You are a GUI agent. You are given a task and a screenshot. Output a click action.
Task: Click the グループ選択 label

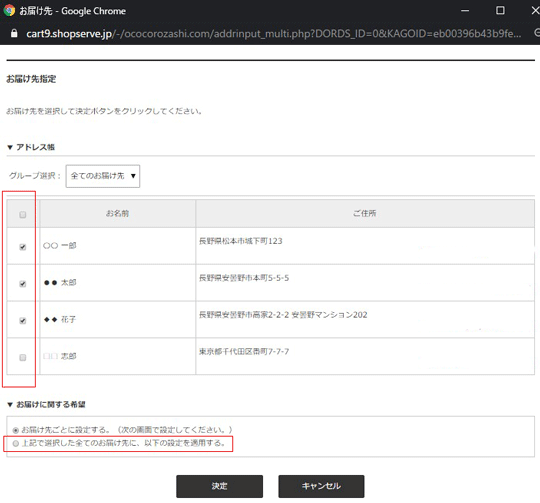[34, 176]
